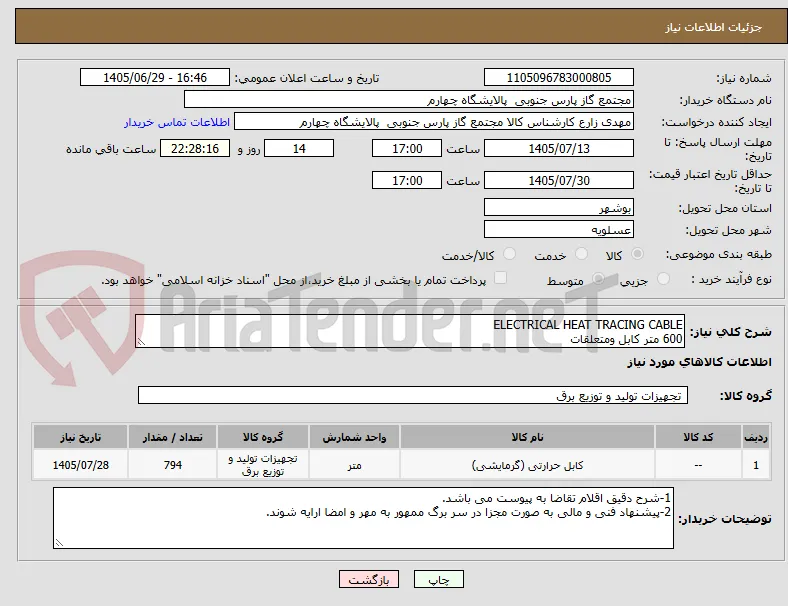Open the اطلاعات تماس خریدار link
Viewport: 788px width, 606px height.
click(177, 122)
